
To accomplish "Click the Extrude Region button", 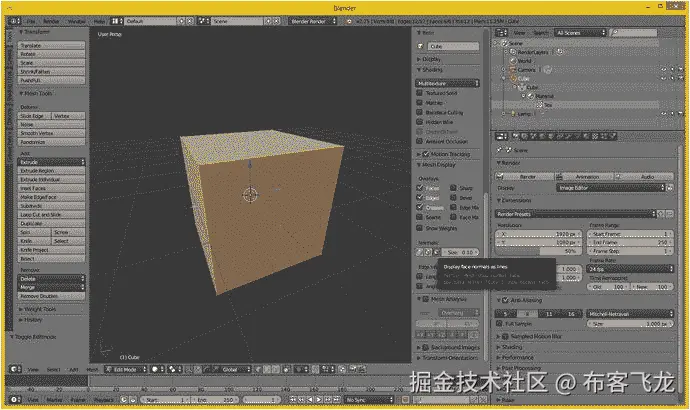I will [51, 171].
